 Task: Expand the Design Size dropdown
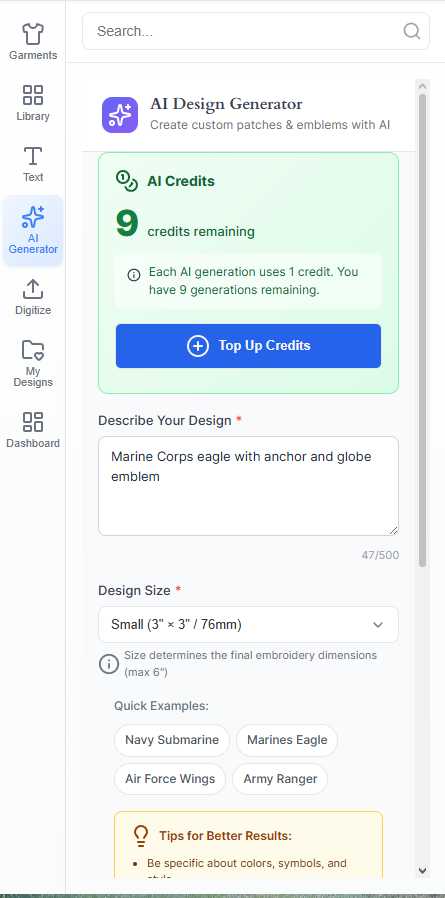point(248,624)
